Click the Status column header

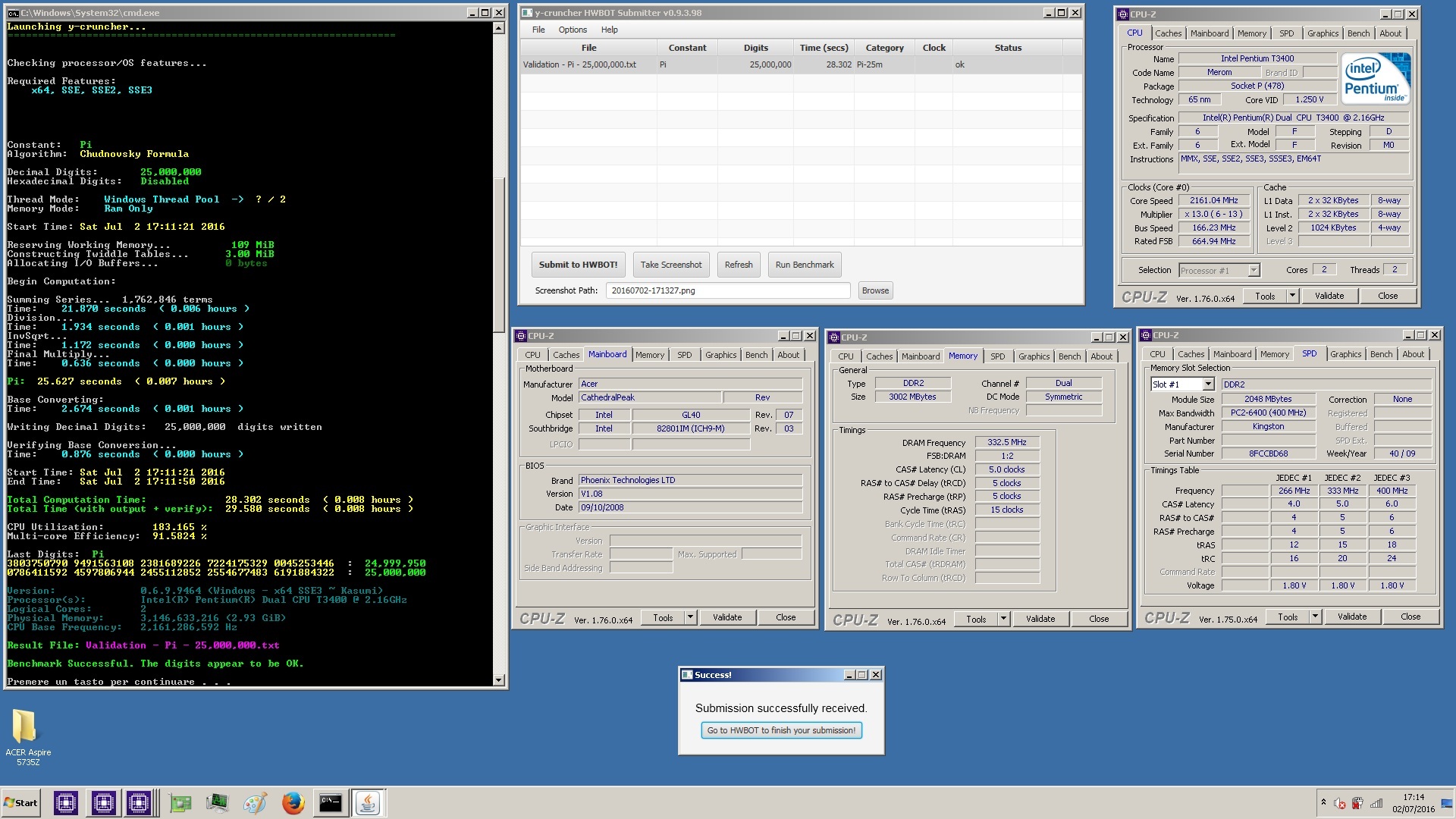point(1008,48)
